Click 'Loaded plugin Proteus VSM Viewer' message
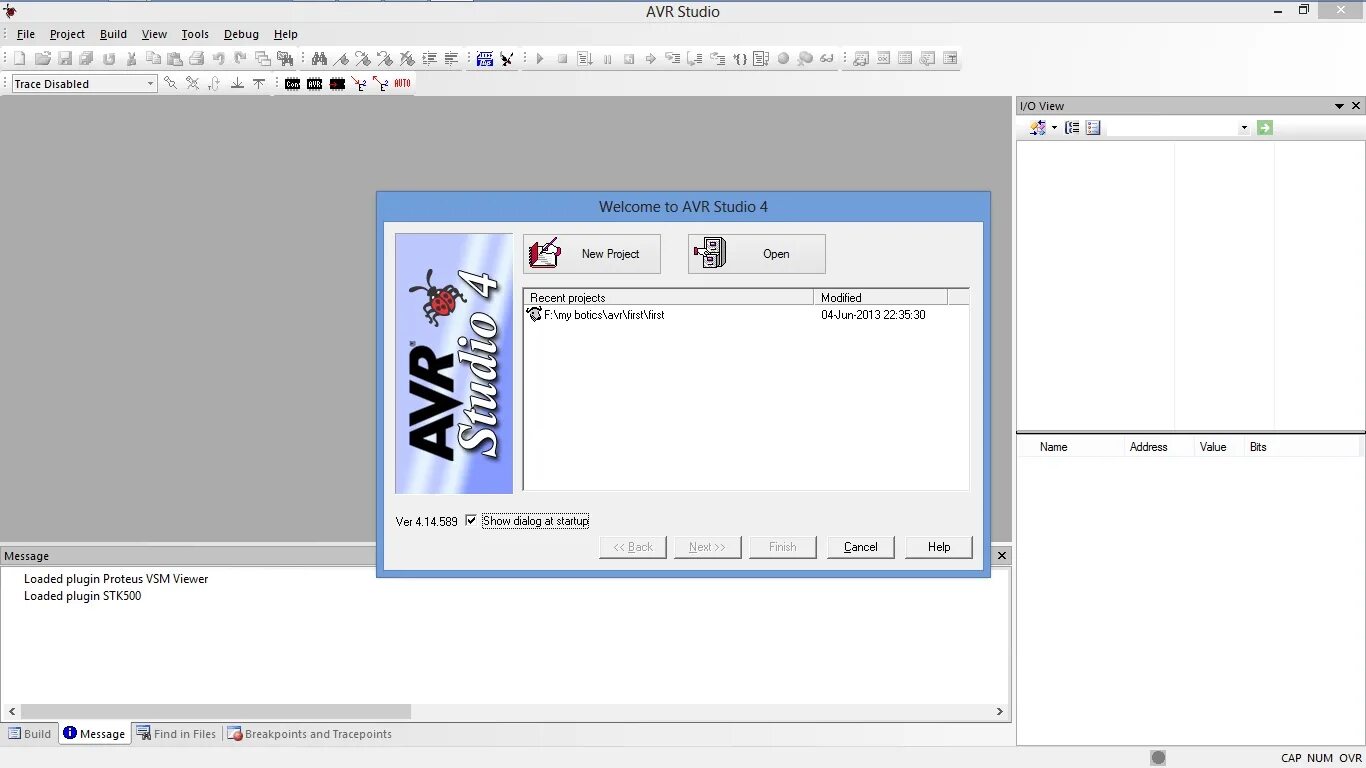 point(116,579)
